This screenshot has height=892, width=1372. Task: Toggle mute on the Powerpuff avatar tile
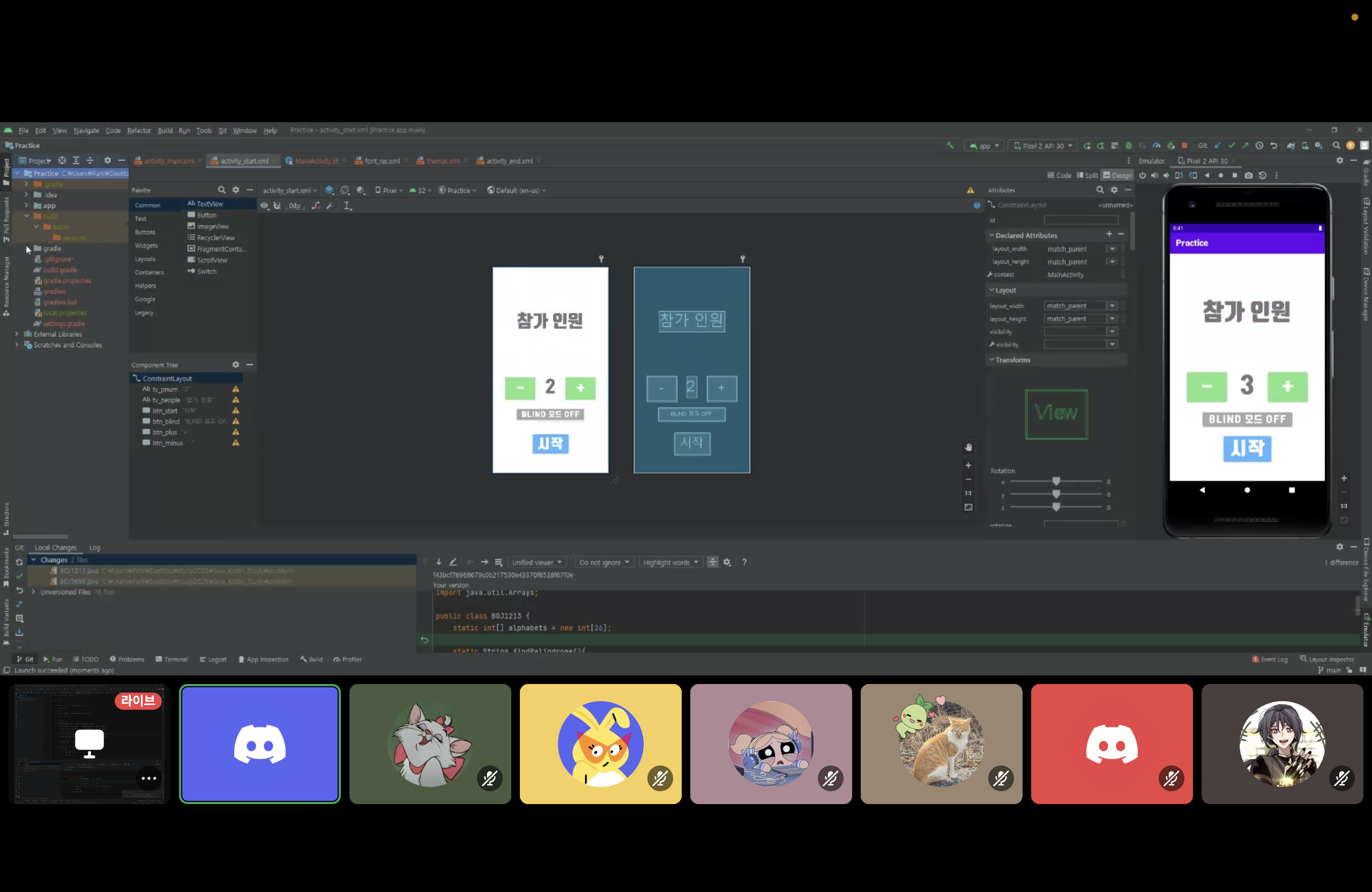tap(830, 779)
